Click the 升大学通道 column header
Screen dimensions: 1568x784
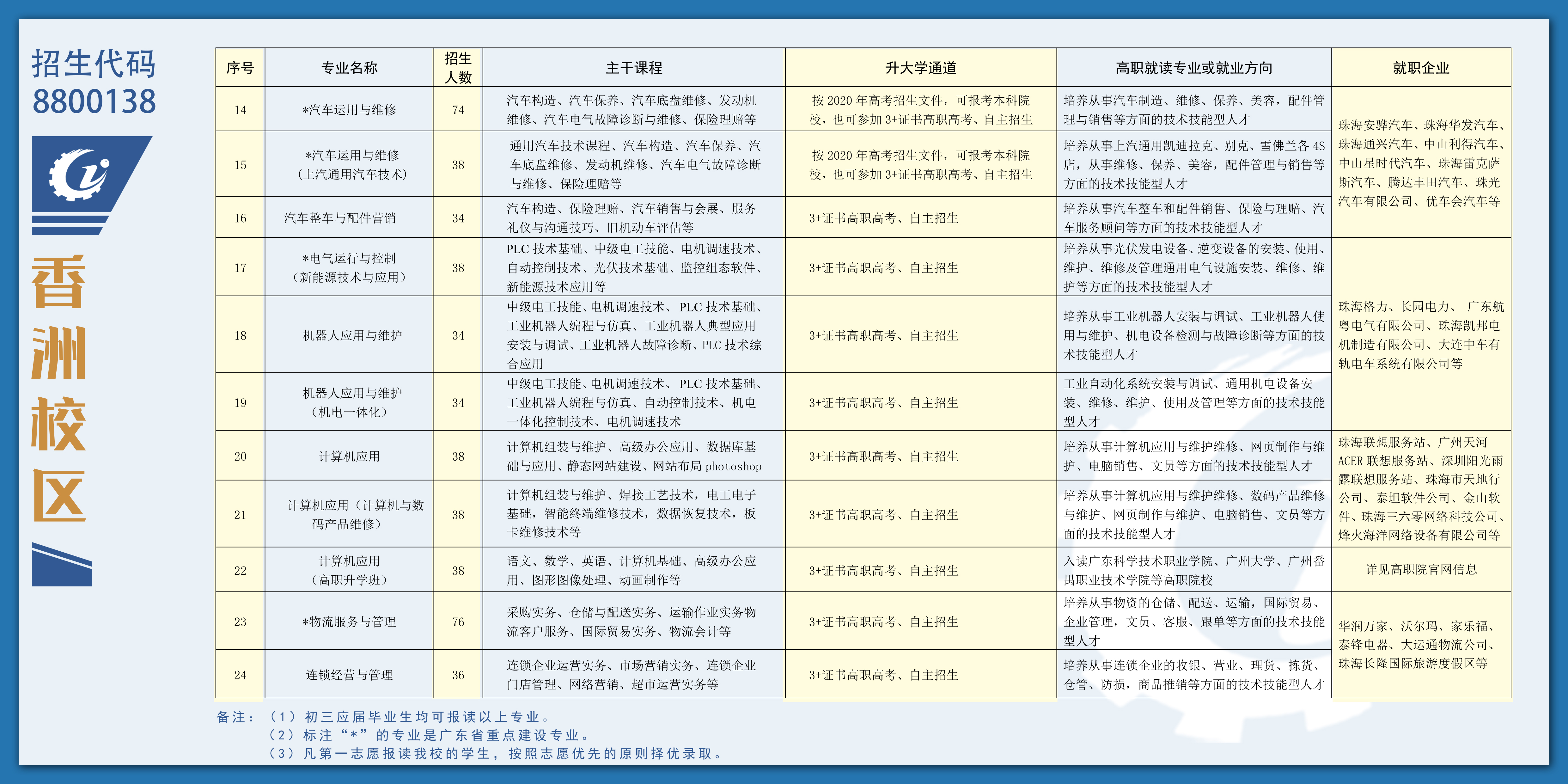click(x=920, y=68)
